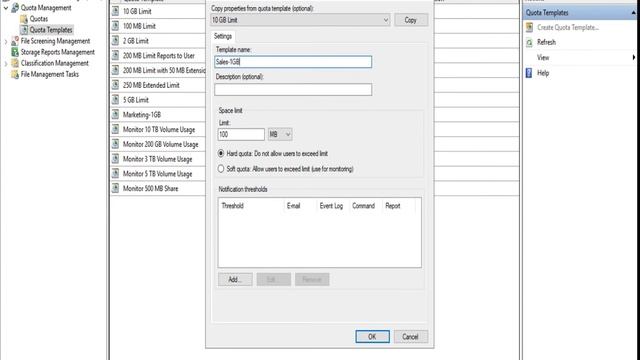Click the Monitor 3 TB Volume Usage icon

point(116,159)
